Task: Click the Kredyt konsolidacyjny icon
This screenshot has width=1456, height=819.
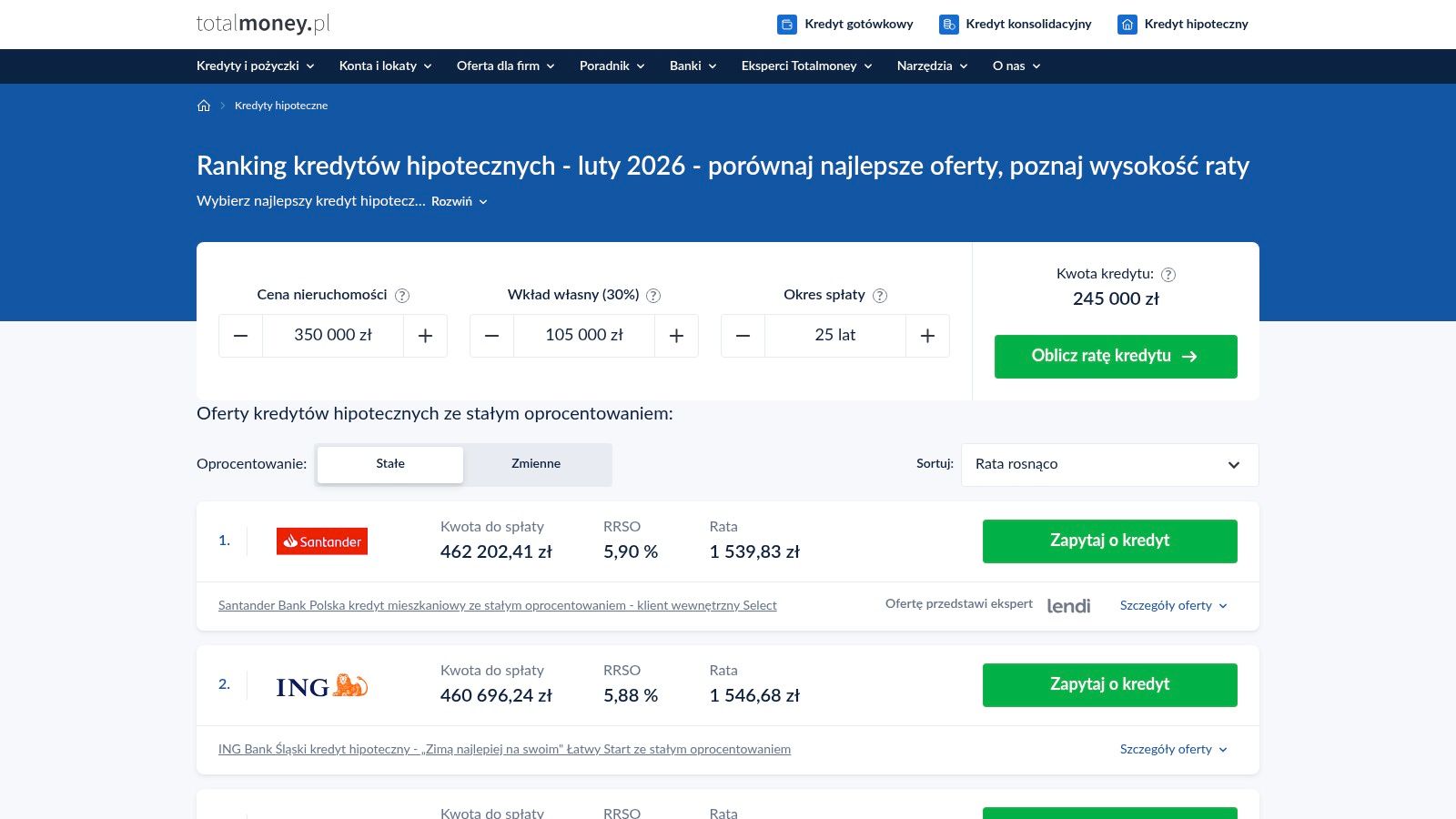Action: pyautogui.click(x=949, y=25)
